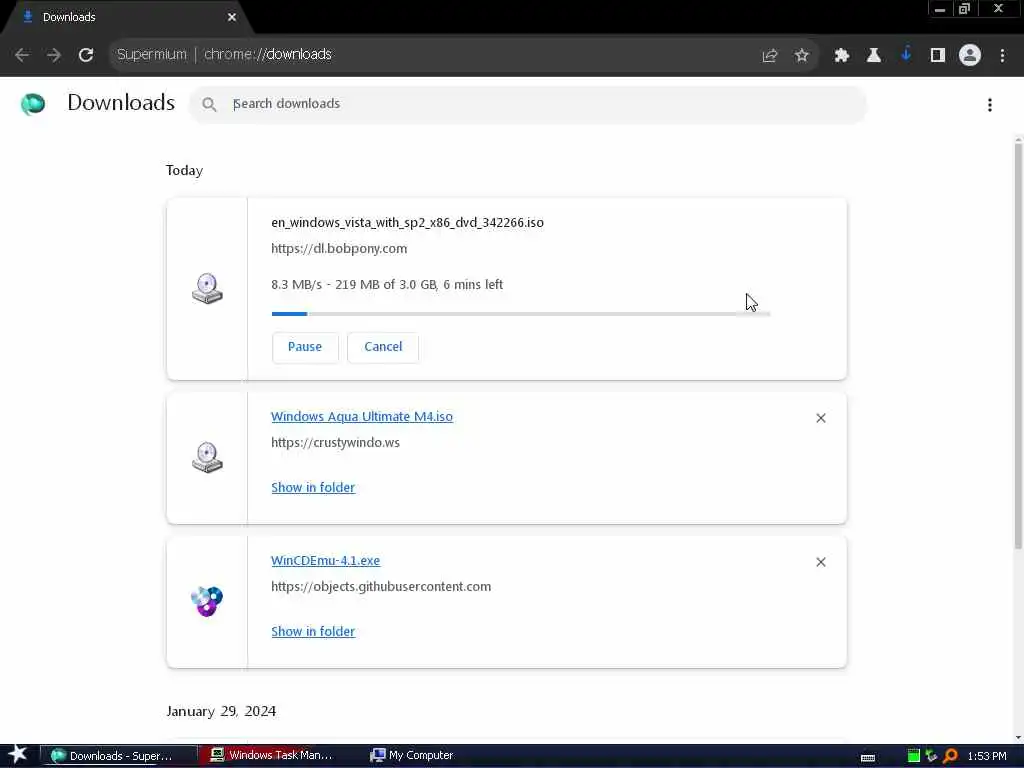Image resolution: width=1024 pixels, height=768 pixels.
Task: Switch to My Computer taskbar item
Action: pyautogui.click(x=413, y=756)
